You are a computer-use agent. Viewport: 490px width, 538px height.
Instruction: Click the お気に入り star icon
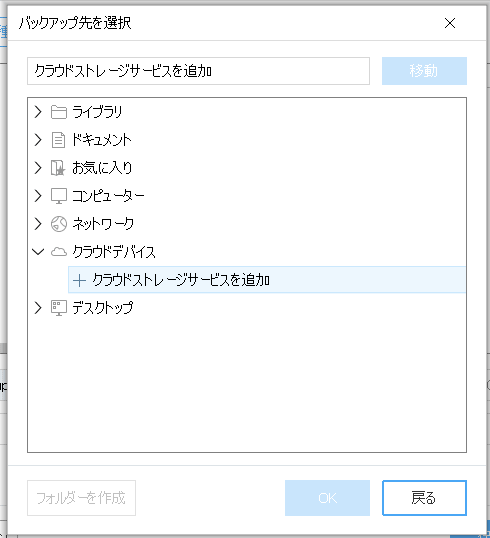click(58, 168)
